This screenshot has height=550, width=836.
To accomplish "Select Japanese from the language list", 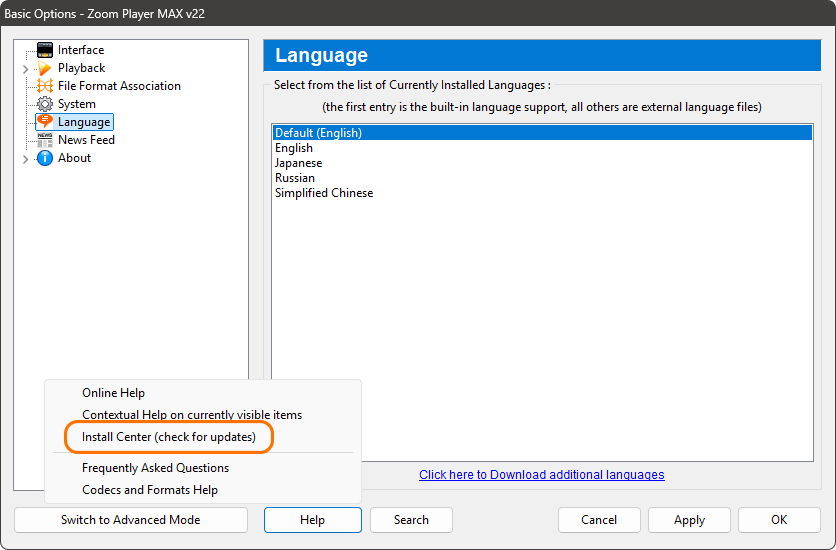I will [298, 163].
